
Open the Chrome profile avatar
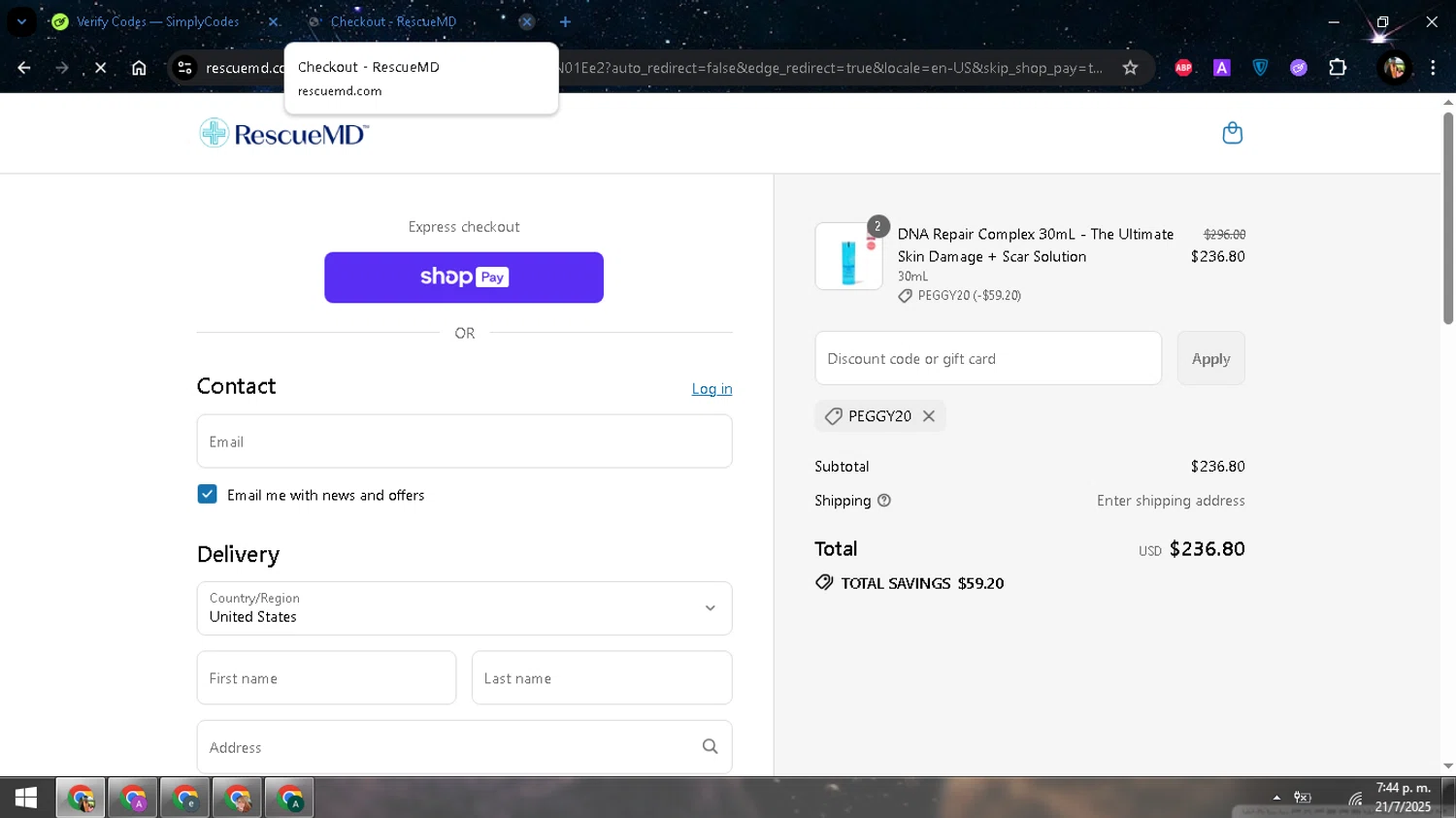1395,68
